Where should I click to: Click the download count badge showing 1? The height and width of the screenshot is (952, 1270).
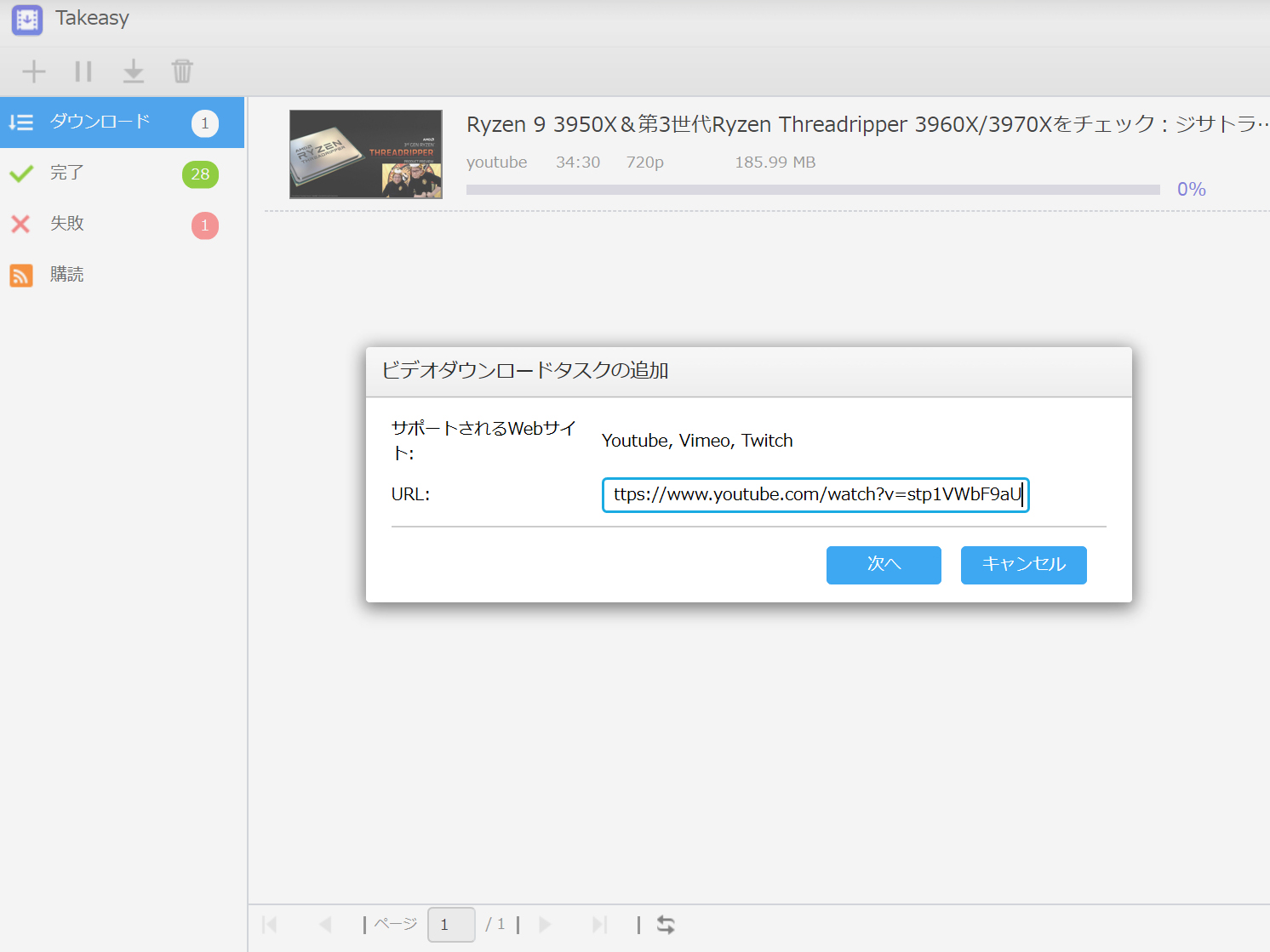click(x=205, y=123)
